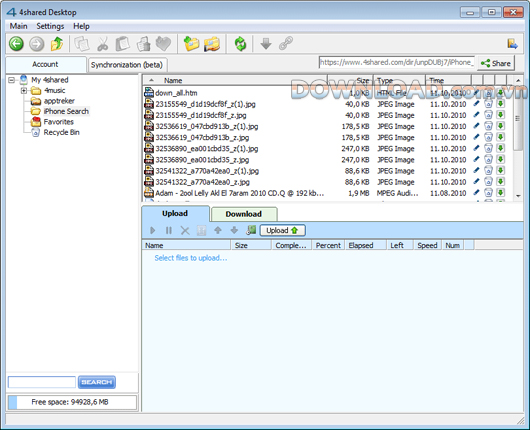Click the file list vertical scrollbar thumb
The image size is (530, 430).
(x=518, y=118)
